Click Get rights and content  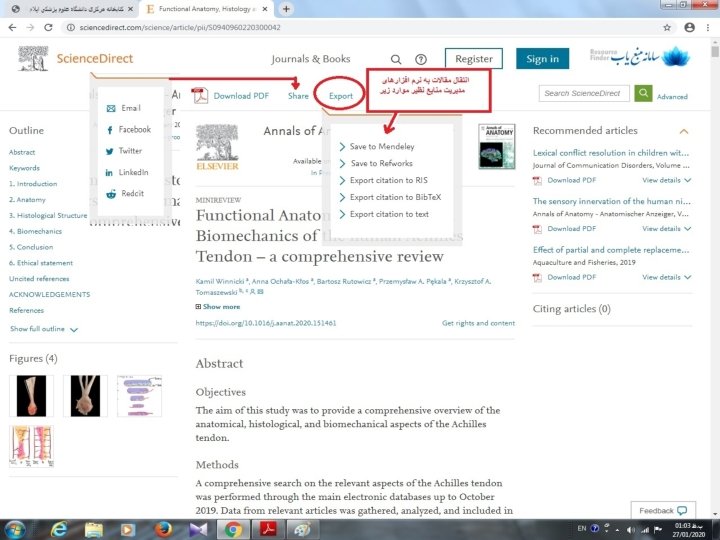(478, 323)
